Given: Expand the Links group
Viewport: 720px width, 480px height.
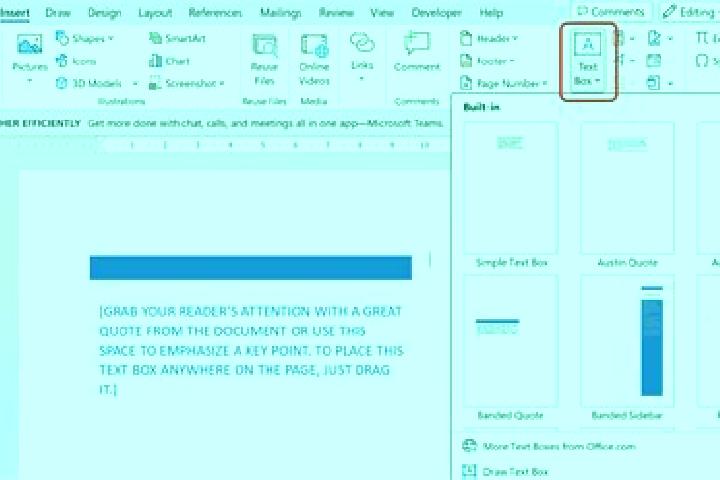Looking at the screenshot, I should (362, 57).
